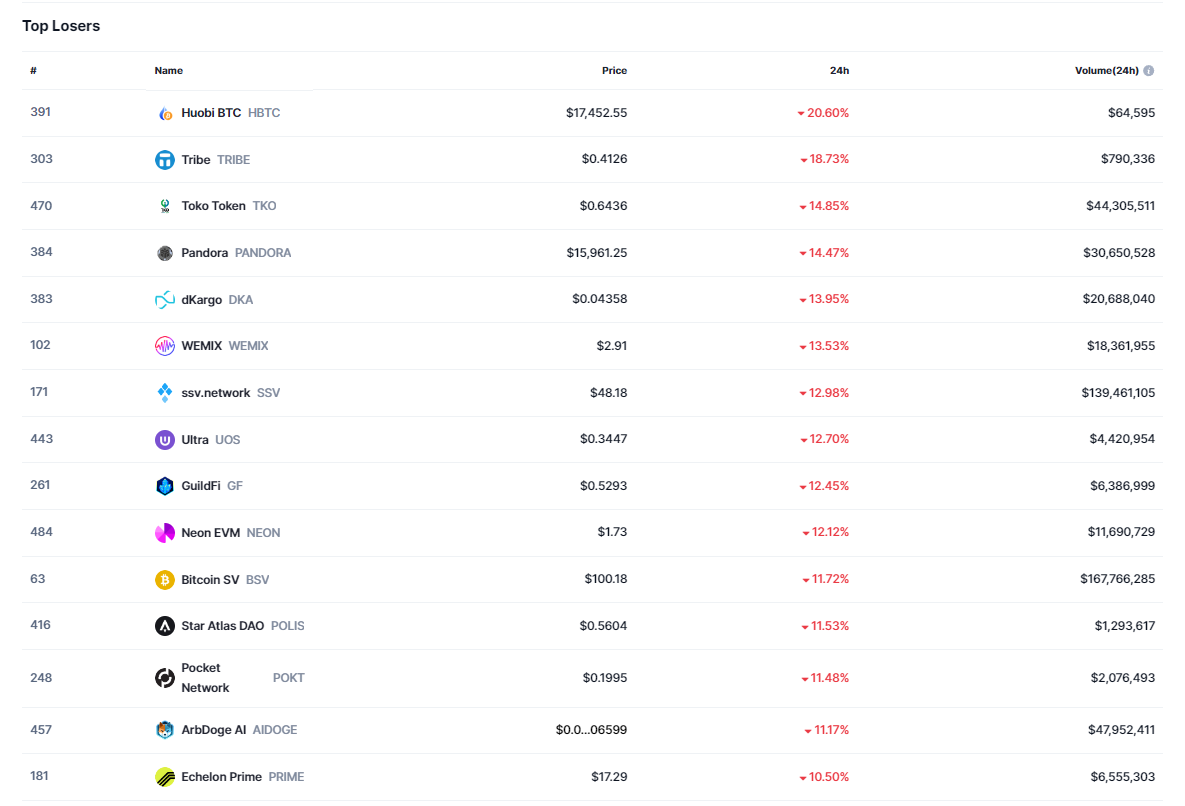Click the Tribe coin logo
The width and height of the screenshot is (1185, 806).
(165, 160)
